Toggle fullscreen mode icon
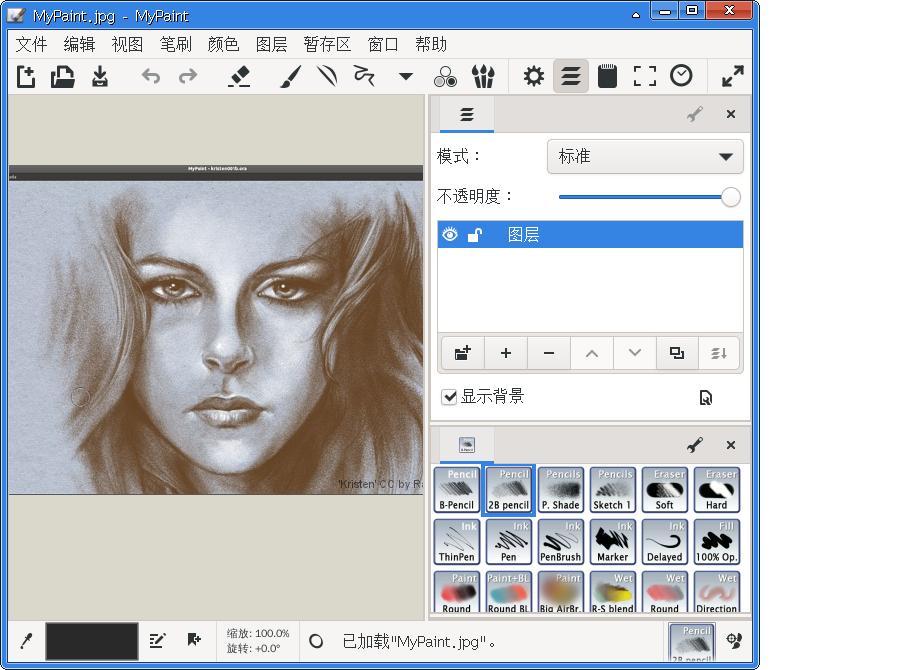This screenshot has height=670, width=909. point(733,76)
